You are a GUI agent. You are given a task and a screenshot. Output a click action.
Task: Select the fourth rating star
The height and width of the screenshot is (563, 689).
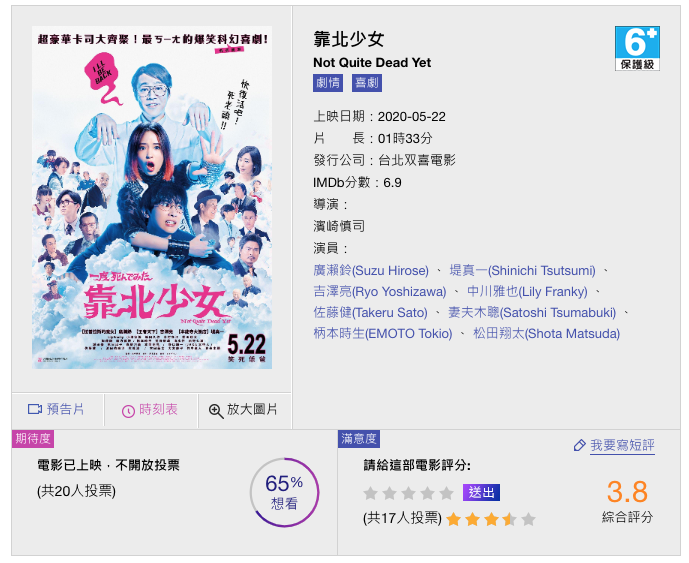click(x=428, y=493)
